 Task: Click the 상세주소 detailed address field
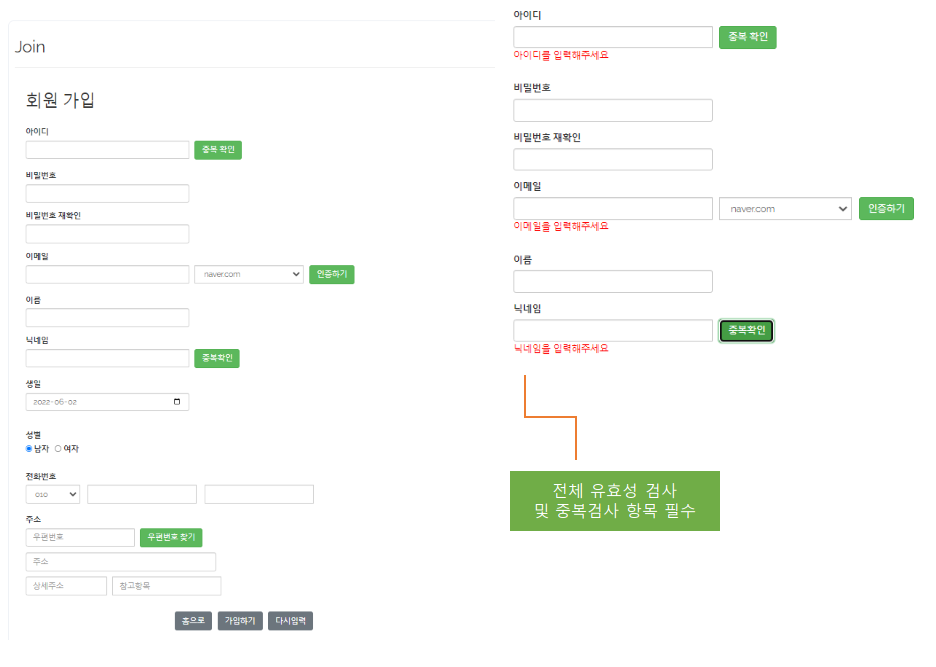click(x=65, y=585)
